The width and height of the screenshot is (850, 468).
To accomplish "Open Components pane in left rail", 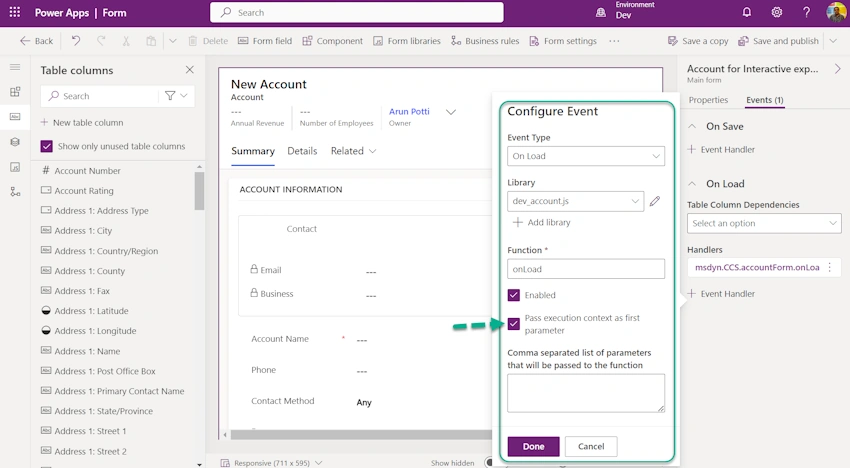I will coord(15,92).
